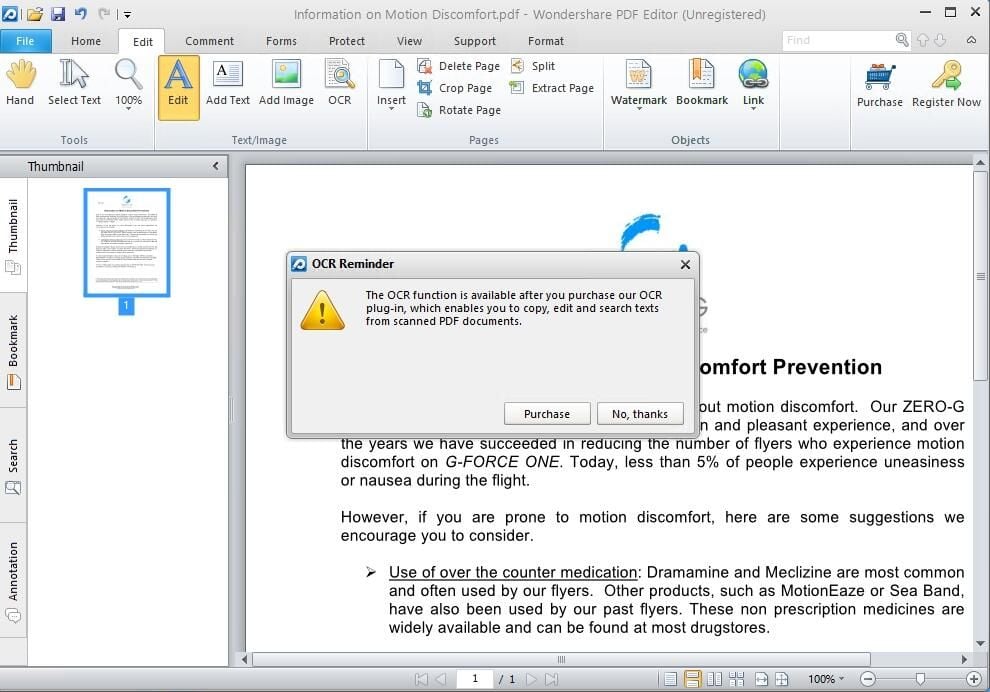Open the Thumbnail side panel tab
Image resolution: width=990 pixels, height=692 pixels.
coord(13,236)
